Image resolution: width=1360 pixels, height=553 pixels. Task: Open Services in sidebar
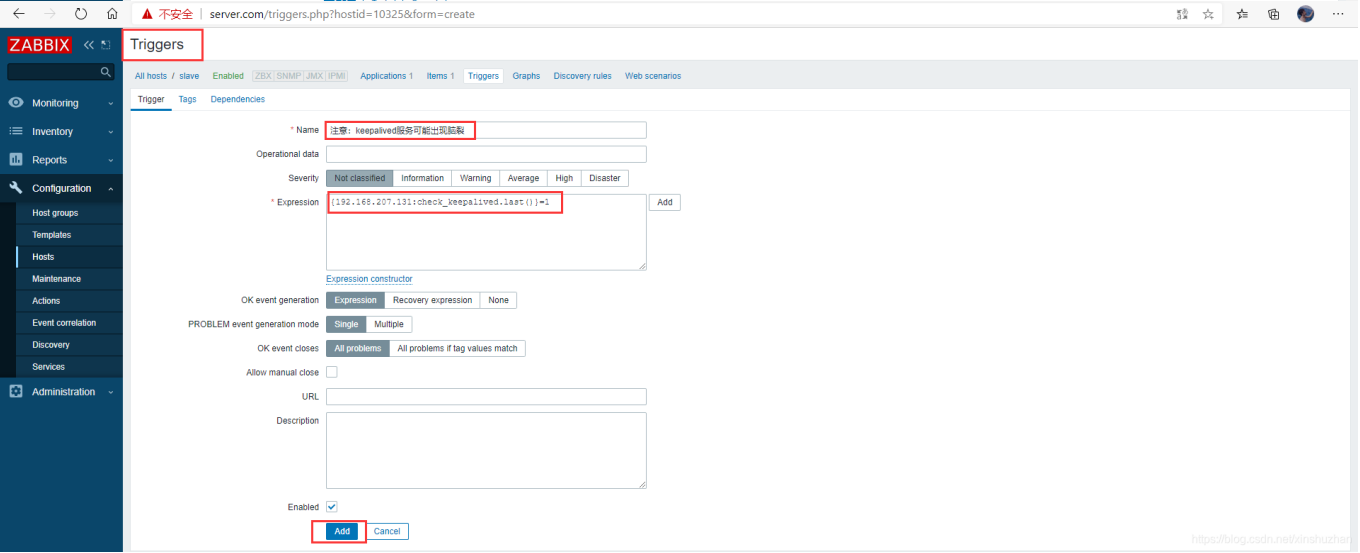48,367
